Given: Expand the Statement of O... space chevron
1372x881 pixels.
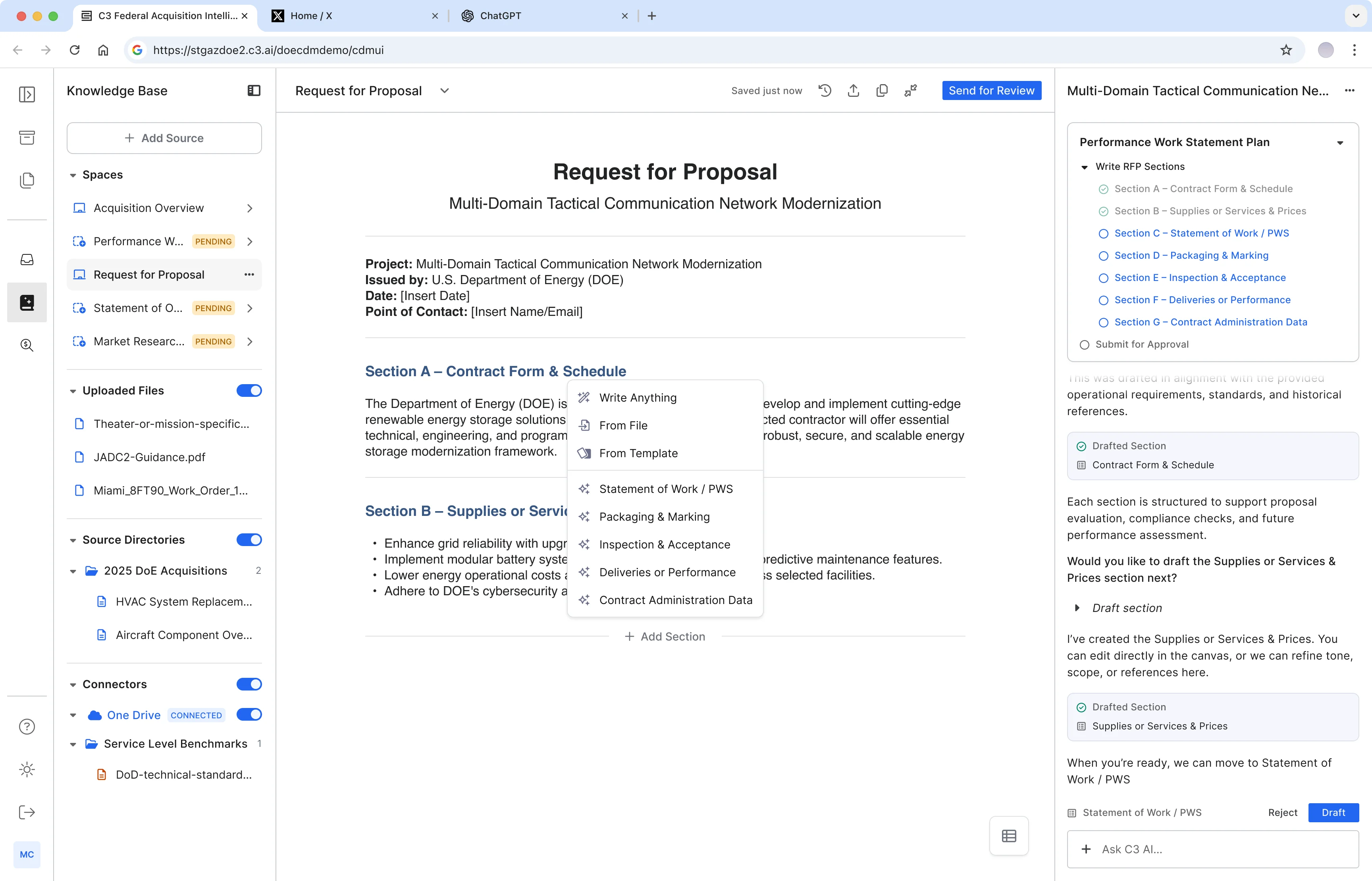Looking at the screenshot, I should pyautogui.click(x=249, y=308).
